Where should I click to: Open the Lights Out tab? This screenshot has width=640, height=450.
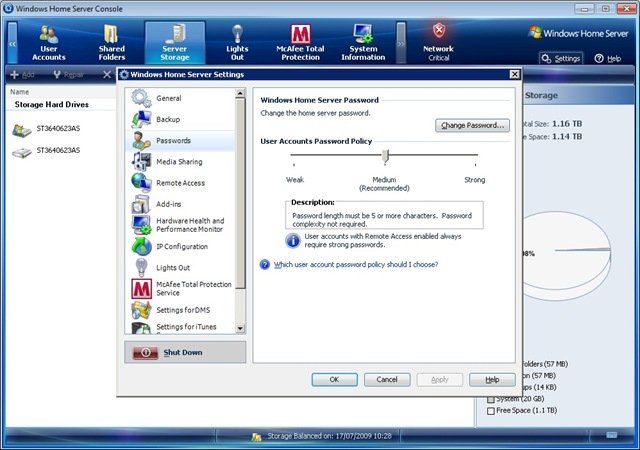(x=237, y=43)
